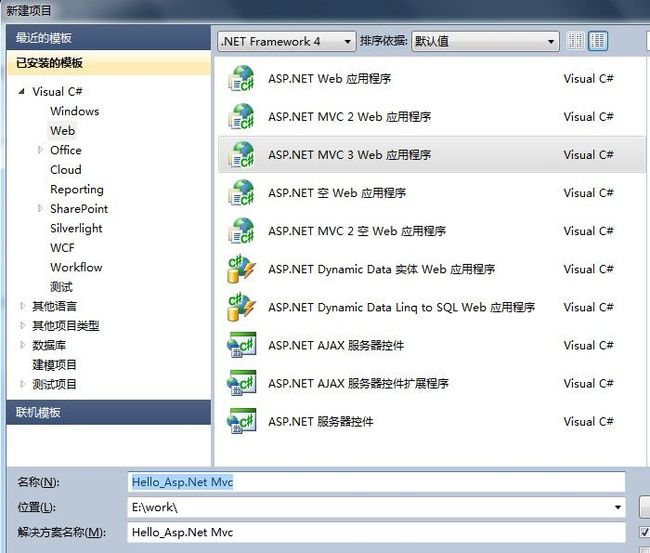The height and width of the screenshot is (553, 650).
Task: Select the Cloud category
Action: (65, 170)
